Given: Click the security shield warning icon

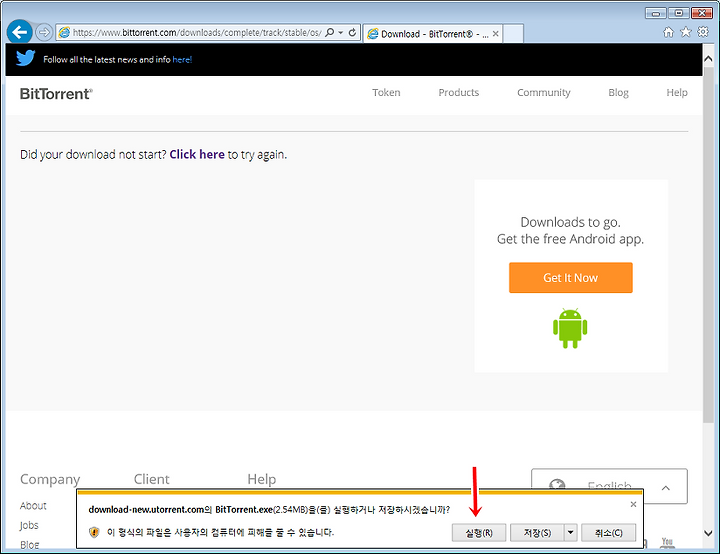Looking at the screenshot, I should pos(94,532).
